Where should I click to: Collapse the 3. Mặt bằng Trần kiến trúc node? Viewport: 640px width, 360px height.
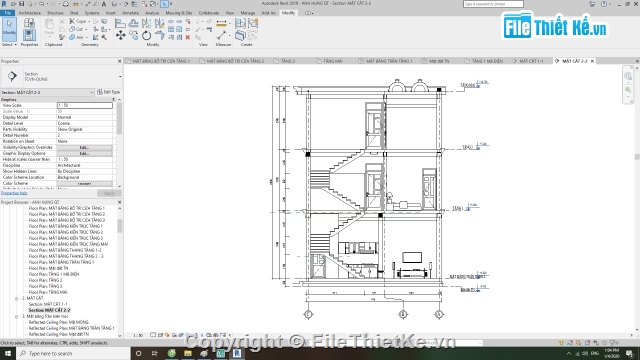(17, 316)
